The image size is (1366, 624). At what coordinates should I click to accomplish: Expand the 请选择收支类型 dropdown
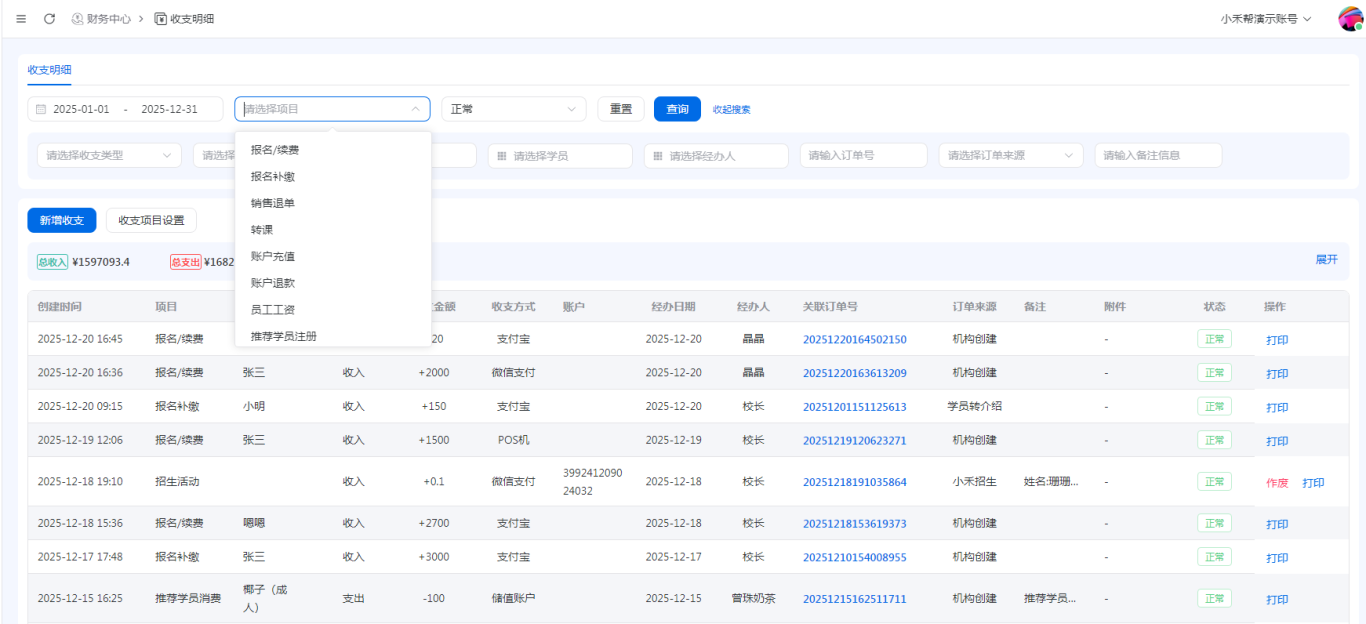[x=104, y=156]
